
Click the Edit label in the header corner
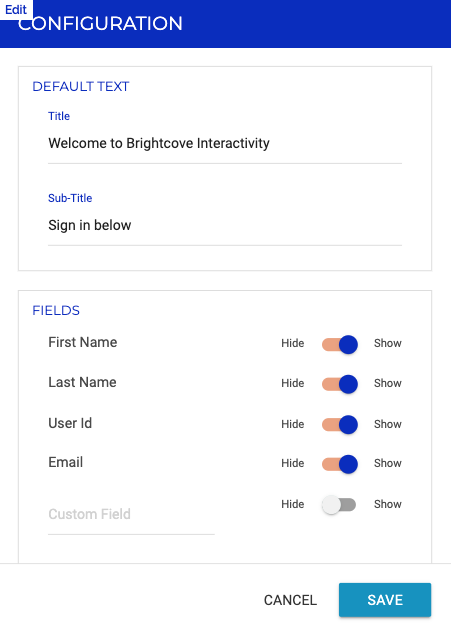point(16,9)
